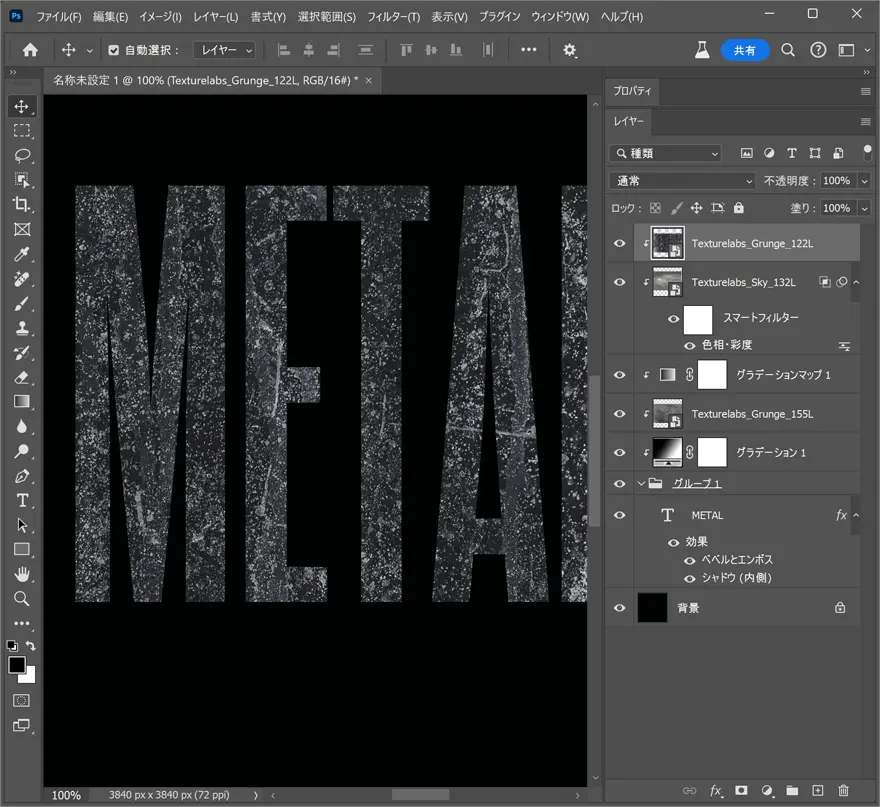Select the Crop tool

[22, 205]
